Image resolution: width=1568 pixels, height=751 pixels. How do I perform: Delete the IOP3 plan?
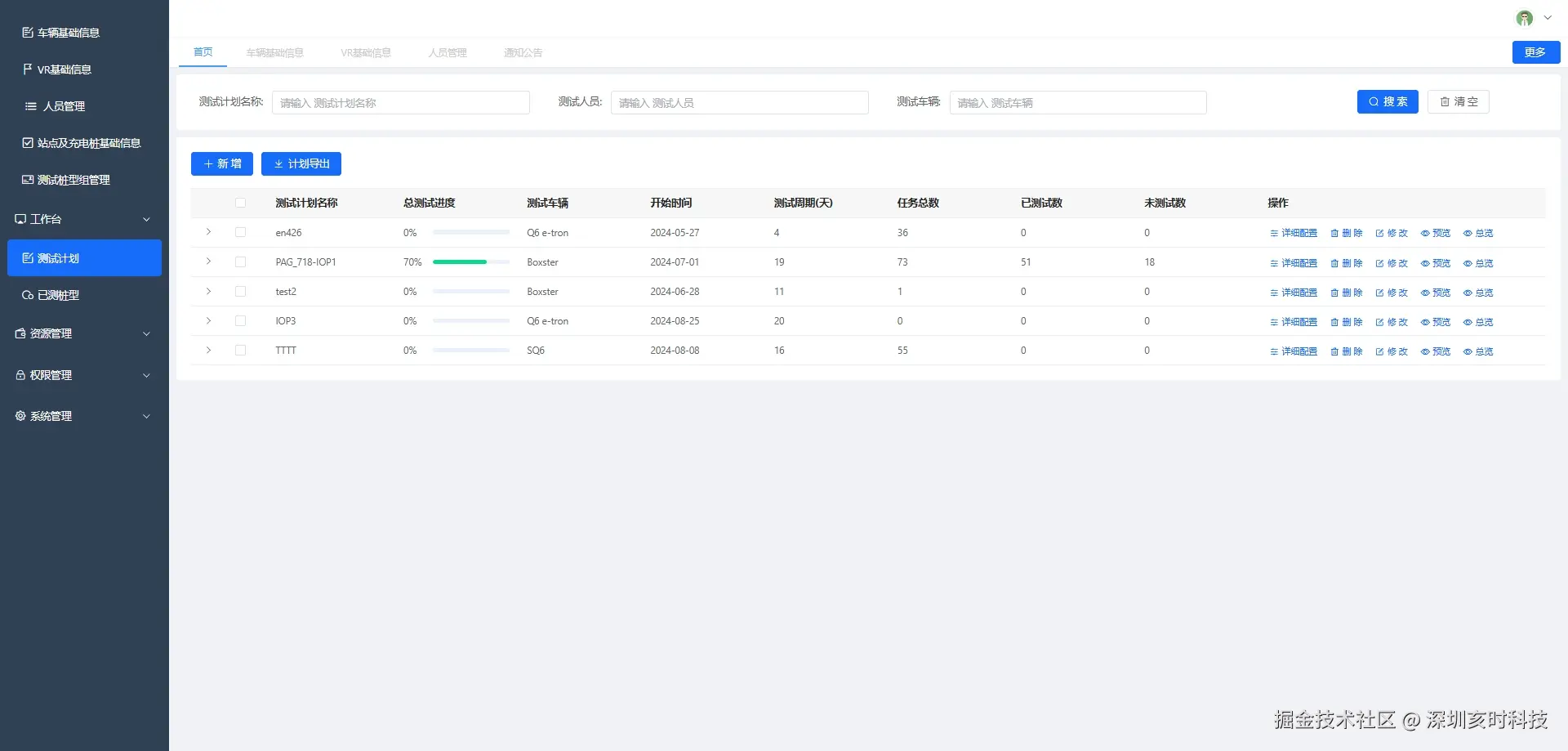[1347, 322]
